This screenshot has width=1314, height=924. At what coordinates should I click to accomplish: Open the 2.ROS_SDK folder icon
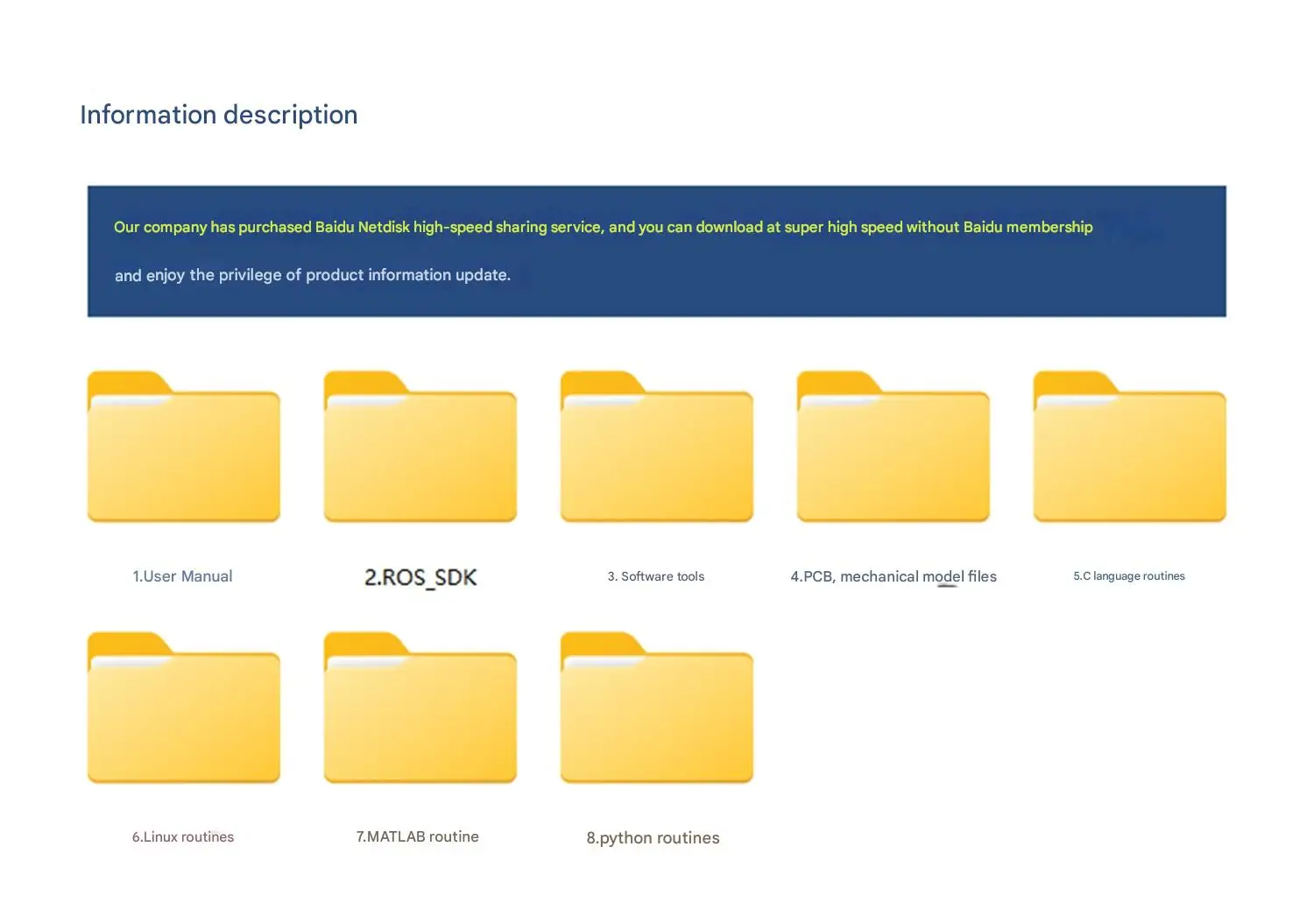[420, 447]
